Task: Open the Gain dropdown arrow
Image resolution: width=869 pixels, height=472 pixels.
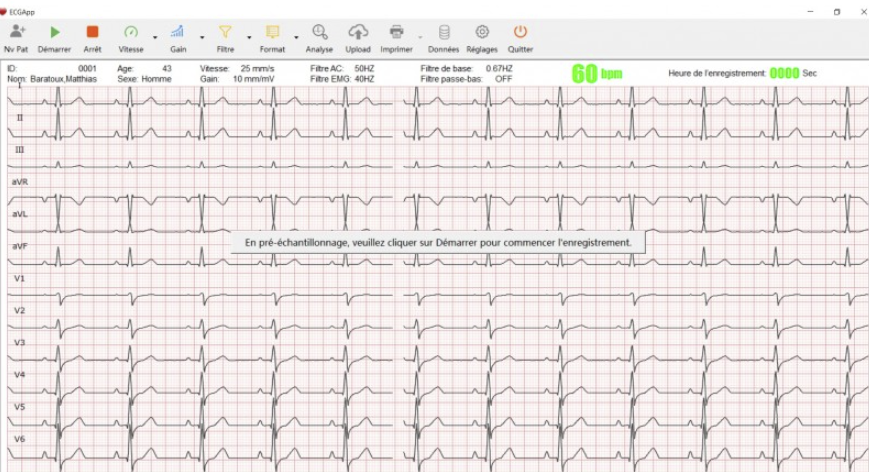Action: [x=202, y=38]
